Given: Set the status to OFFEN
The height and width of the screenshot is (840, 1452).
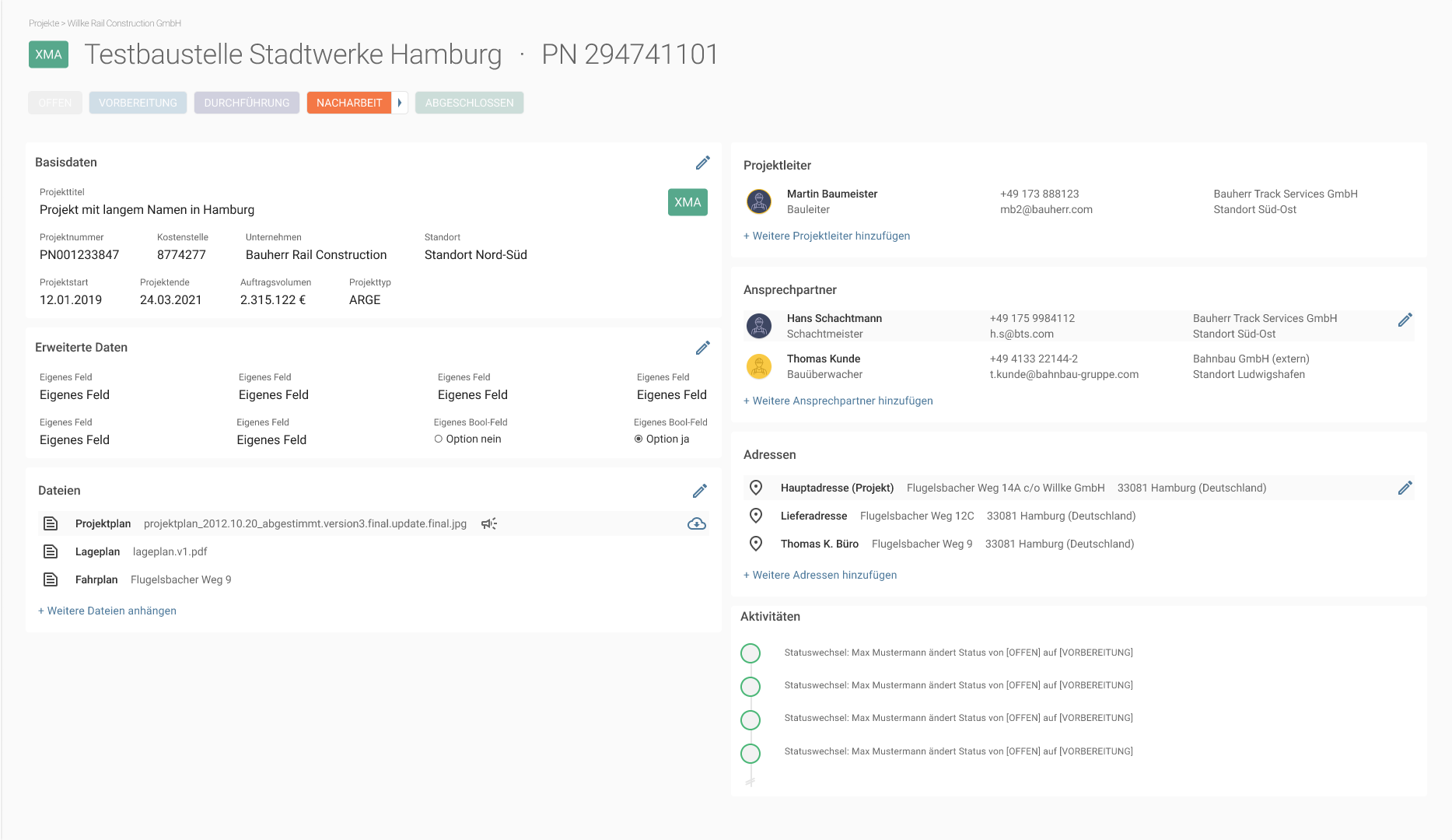Looking at the screenshot, I should [55, 103].
